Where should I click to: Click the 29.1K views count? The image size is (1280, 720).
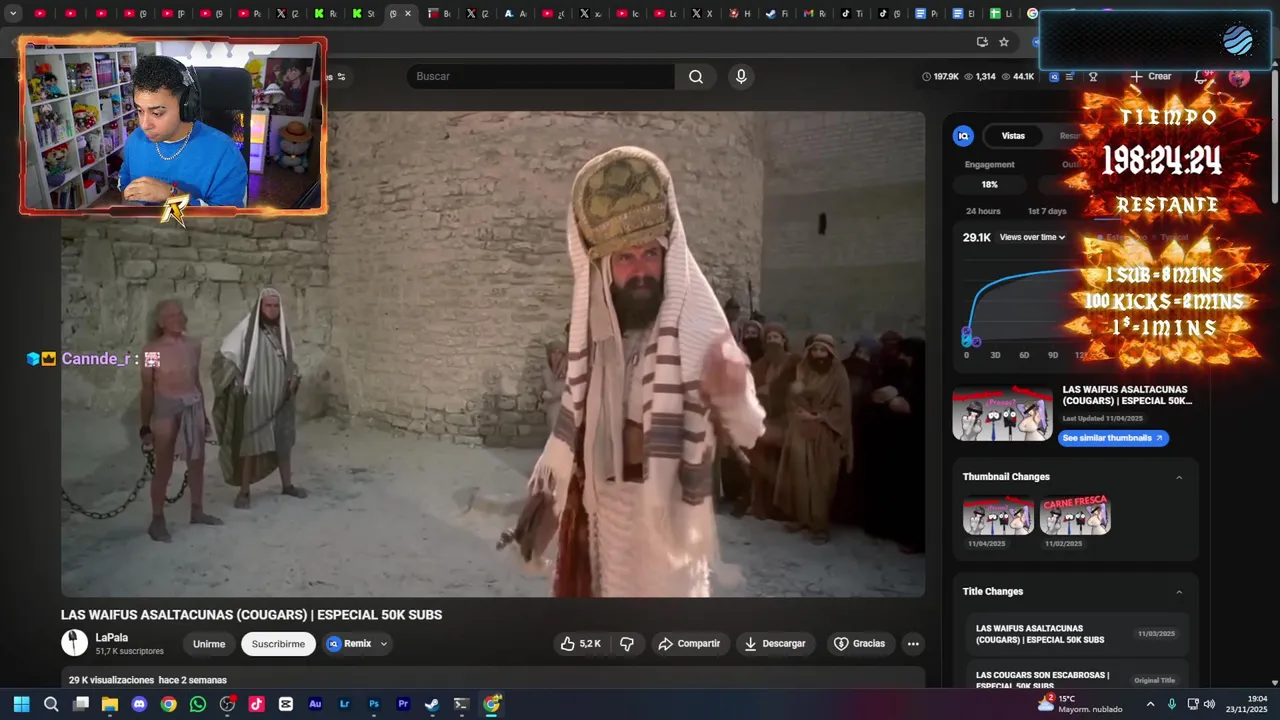click(x=977, y=237)
